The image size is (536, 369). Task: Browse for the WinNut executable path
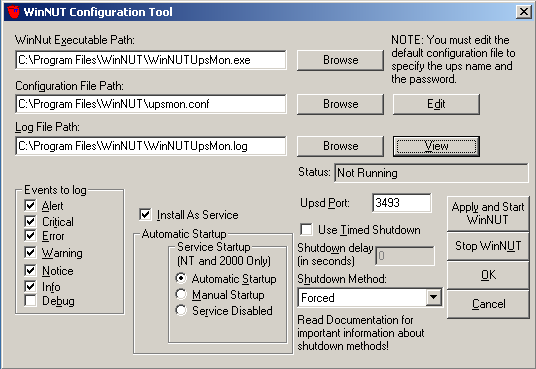(340, 60)
